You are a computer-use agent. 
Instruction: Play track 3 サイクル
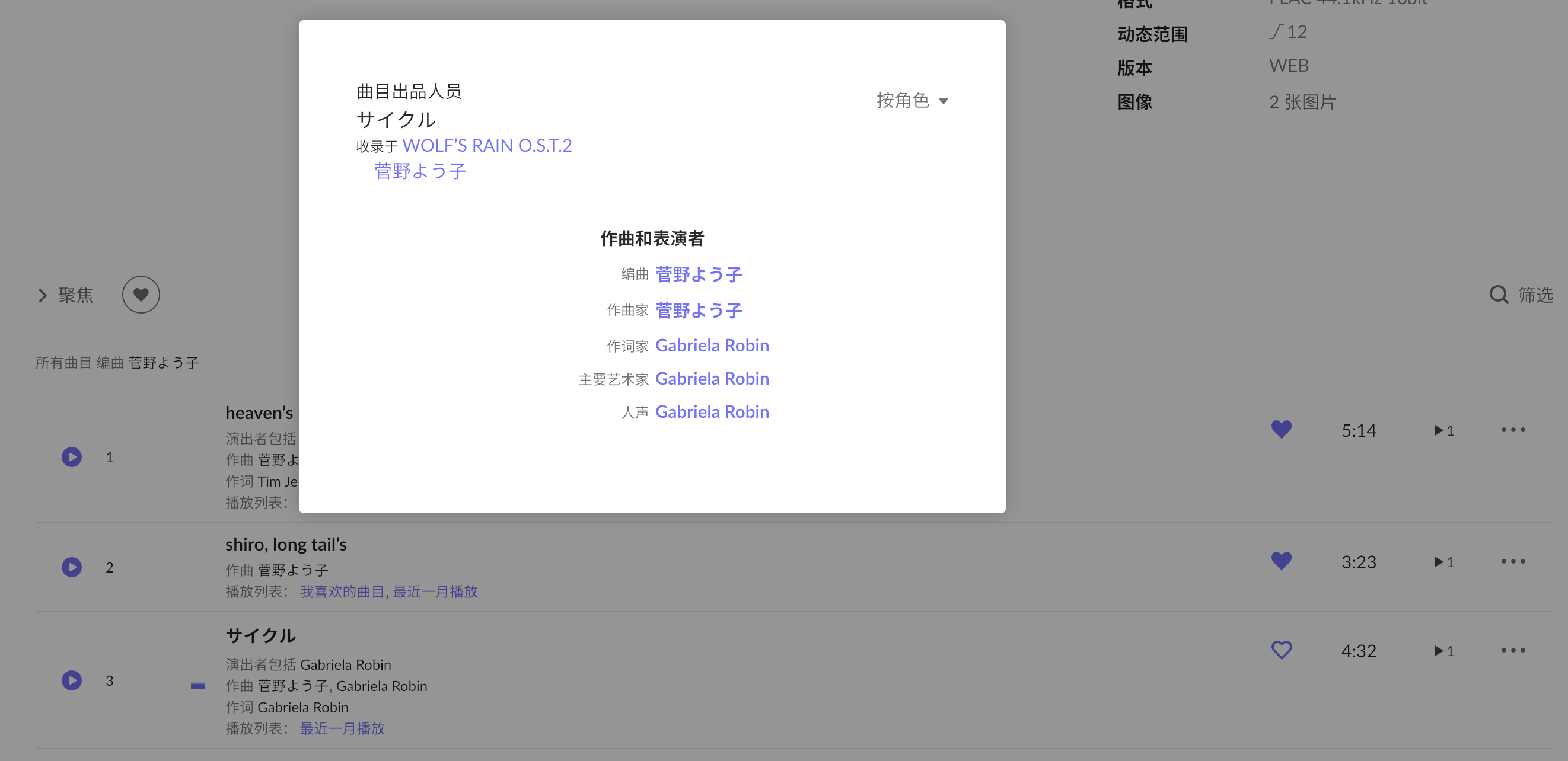pos(72,680)
